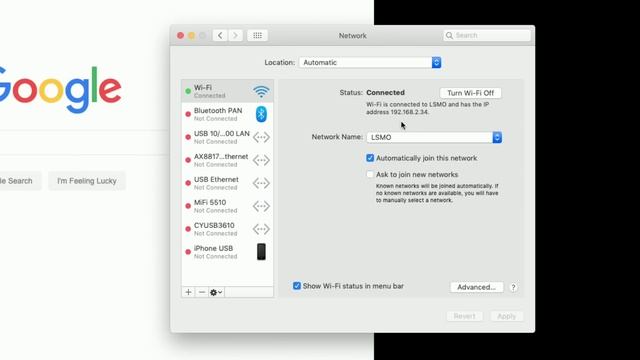Click Turn Wi-Fi Off button
This screenshot has width=640, height=360.
click(x=471, y=93)
